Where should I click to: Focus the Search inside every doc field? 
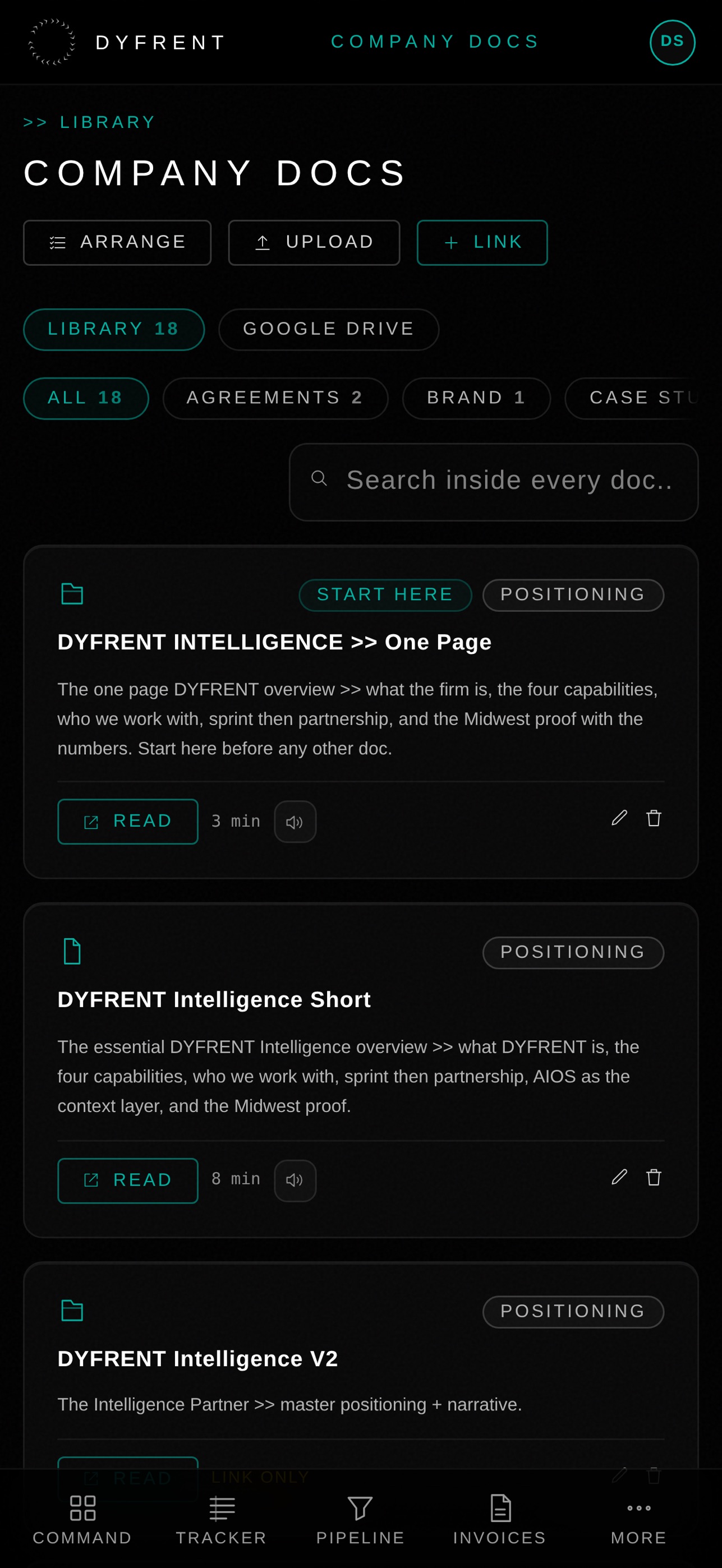pyautogui.click(x=494, y=482)
